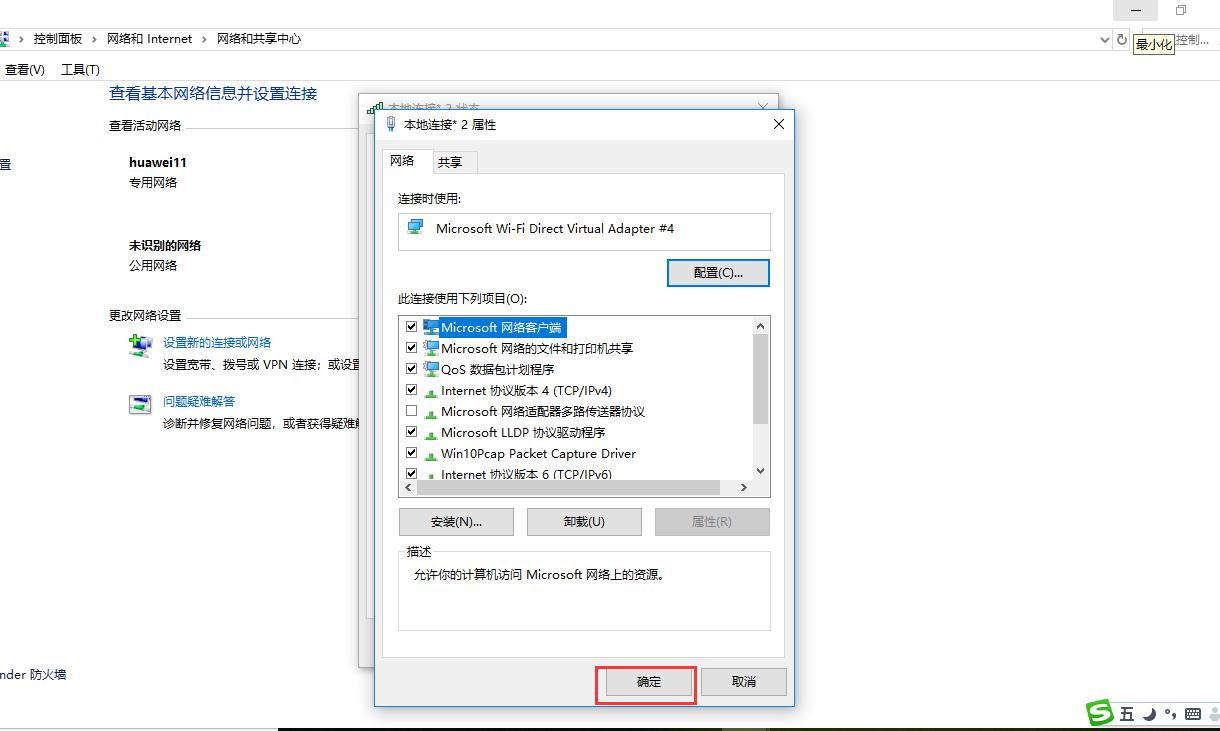Click the list's horizontal scrollbar thumb
The height and width of the screenshot is (731, 1220).
(567, 487)
